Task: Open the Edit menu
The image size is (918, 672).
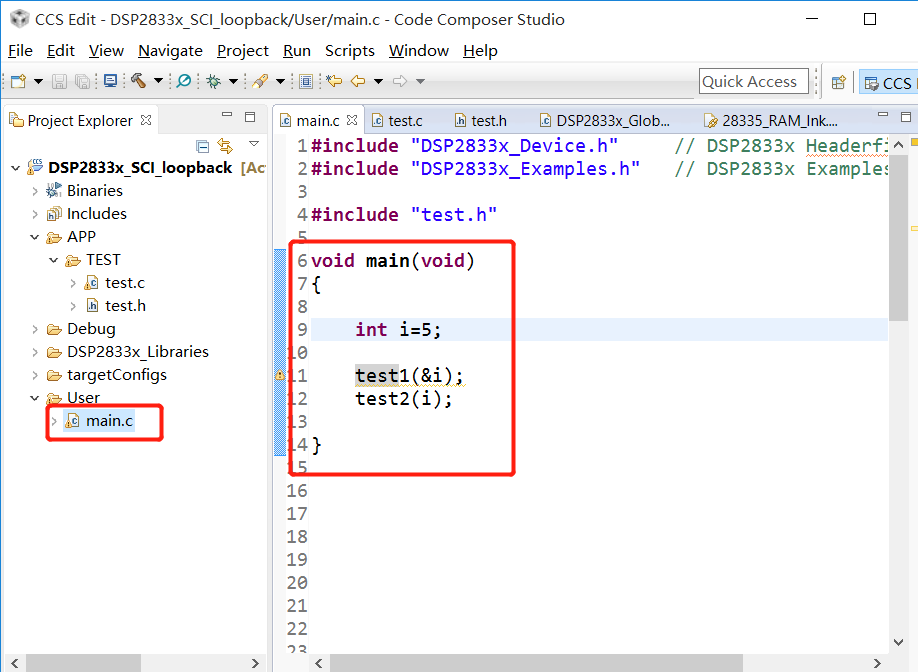Action: 61,51
